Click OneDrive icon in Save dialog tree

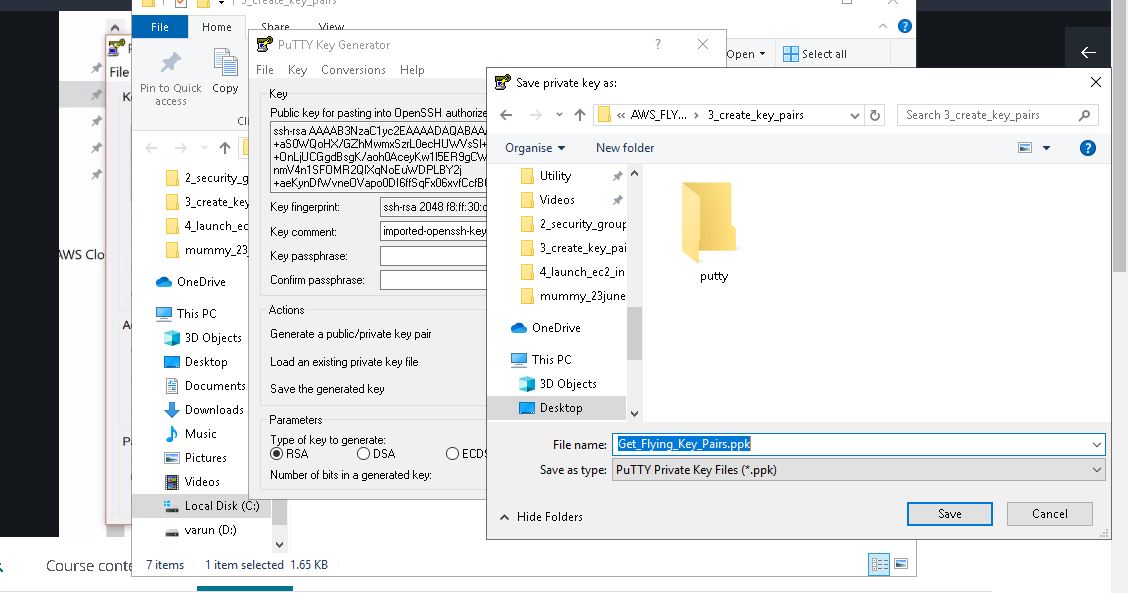[x=519, y=328]
